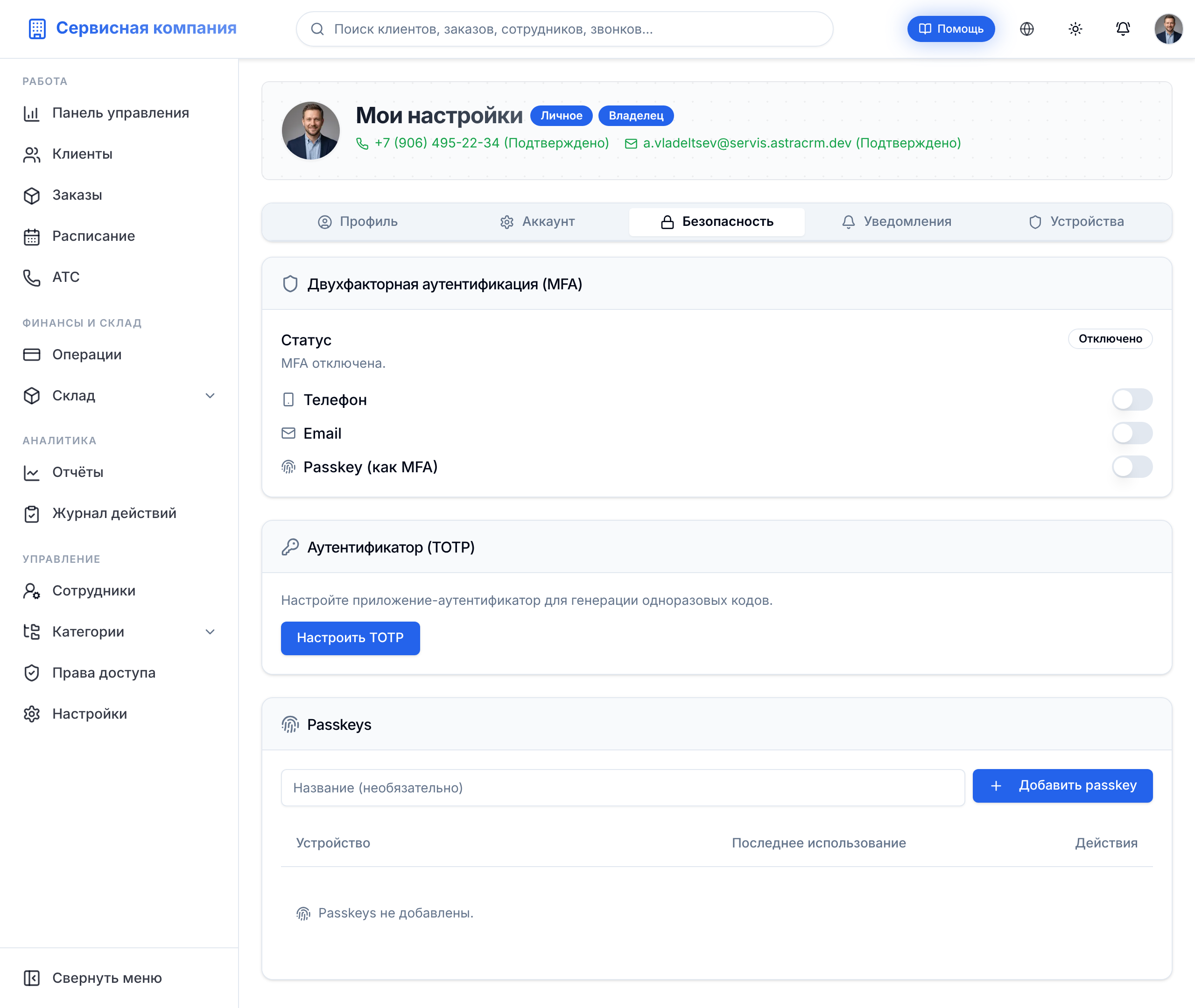Click the confirmed phone number link
This screenshot has width=1195, height=1008.
[482, 143]
